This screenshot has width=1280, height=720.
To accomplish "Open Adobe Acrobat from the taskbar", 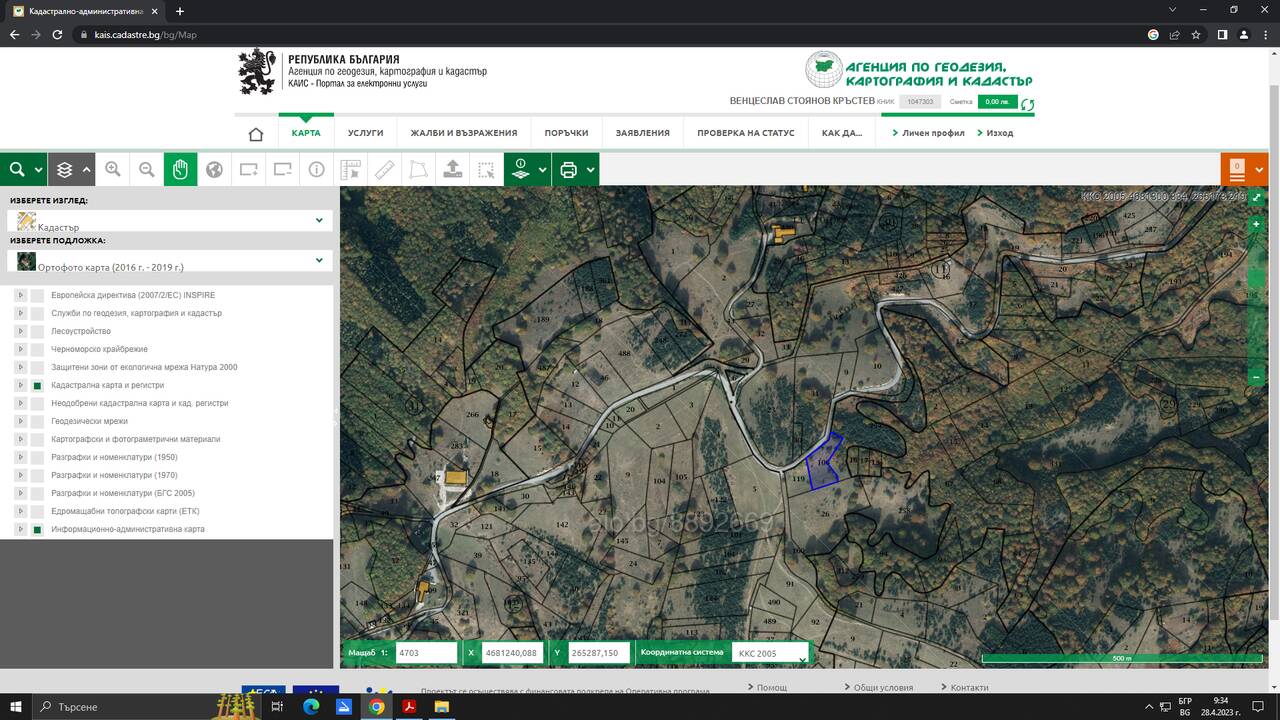I will (409, 706).
